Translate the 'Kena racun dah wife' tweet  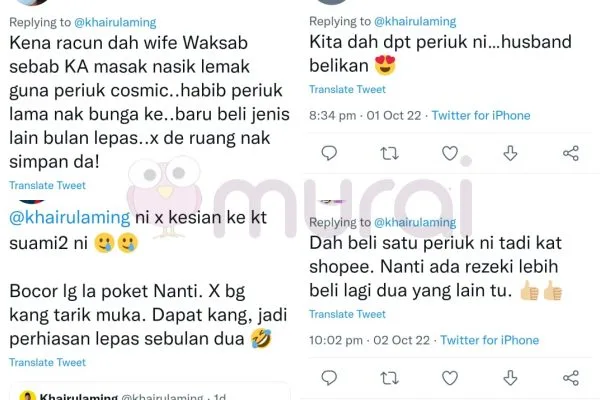coord(47,185)
